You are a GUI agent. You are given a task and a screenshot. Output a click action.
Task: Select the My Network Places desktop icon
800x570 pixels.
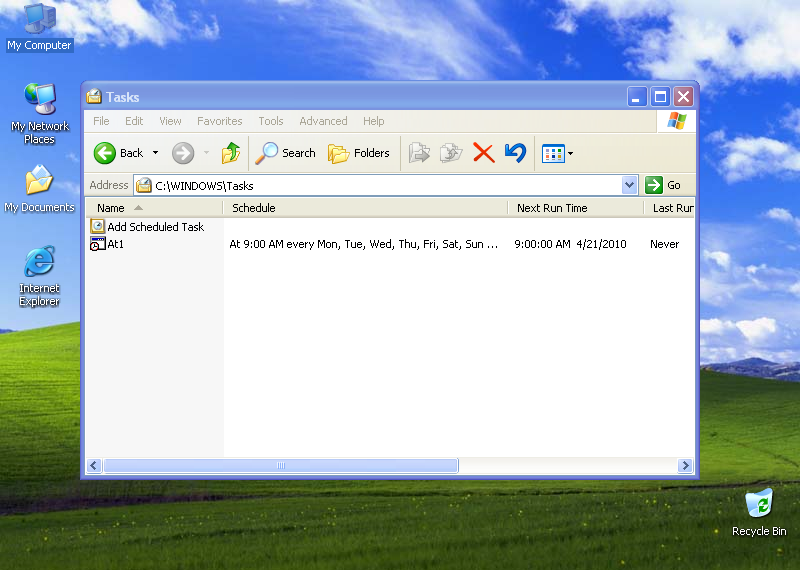pos(39,113)
